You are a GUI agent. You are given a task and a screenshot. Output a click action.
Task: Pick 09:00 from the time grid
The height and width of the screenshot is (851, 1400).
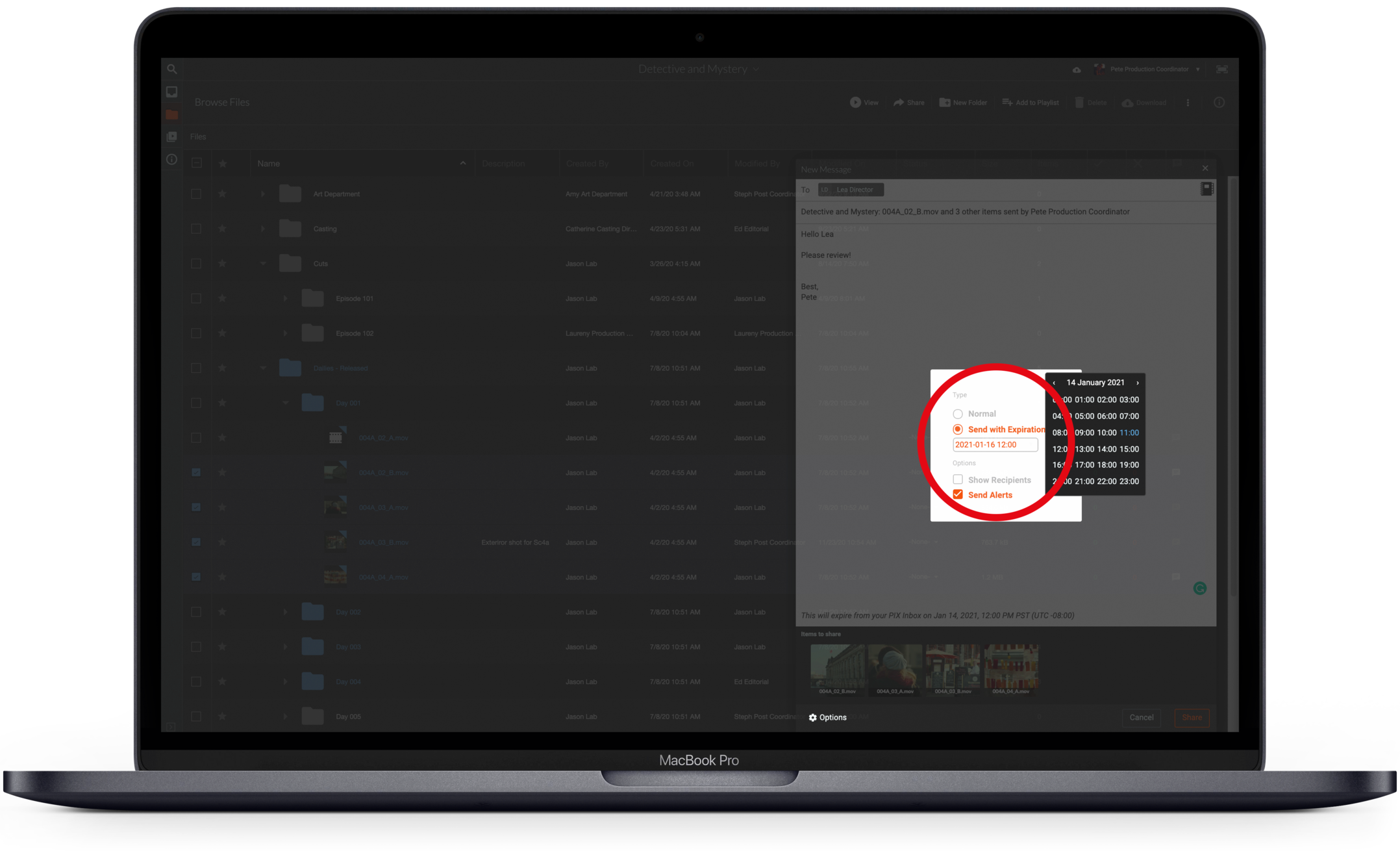tap(1084, 433)
